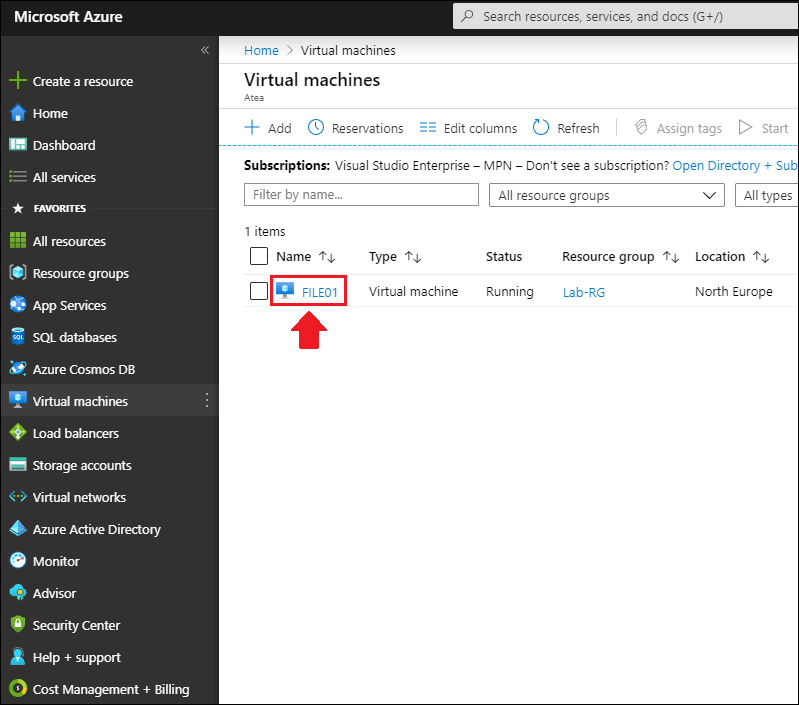Click the Cost Management + Billing icon
Image resolution: width=799 pixels, height=705 pixels.
[x=18, y=689]
